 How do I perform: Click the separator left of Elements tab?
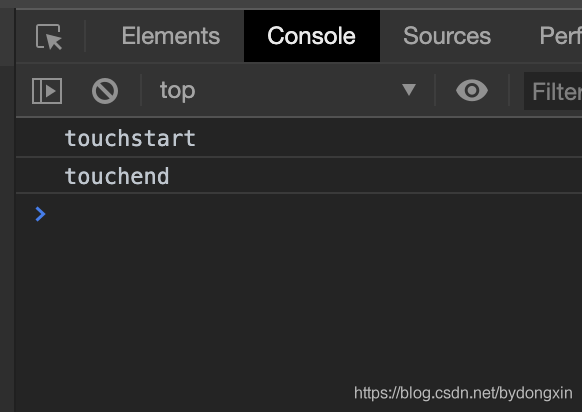pos(85,36)
